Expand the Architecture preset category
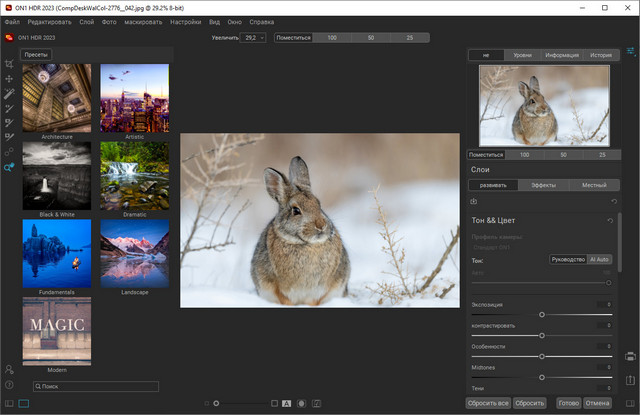Viewport: 640px width, 415px height. point(57,99)
